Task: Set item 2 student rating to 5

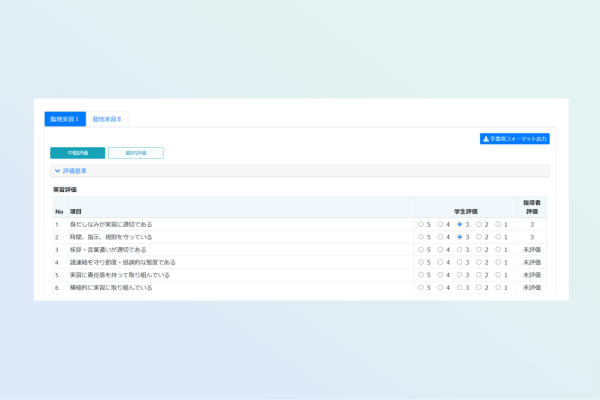Action: [421, 237]
